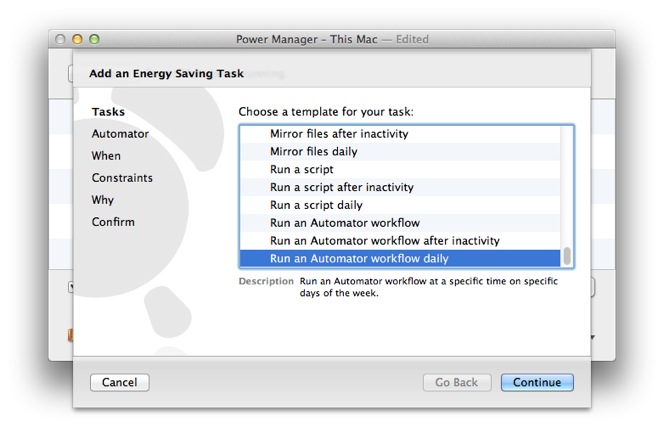The width and height of the screenshot is (664, 428).
Task: Open the Automator step in sidebar
Action: (x=120, y=134)
